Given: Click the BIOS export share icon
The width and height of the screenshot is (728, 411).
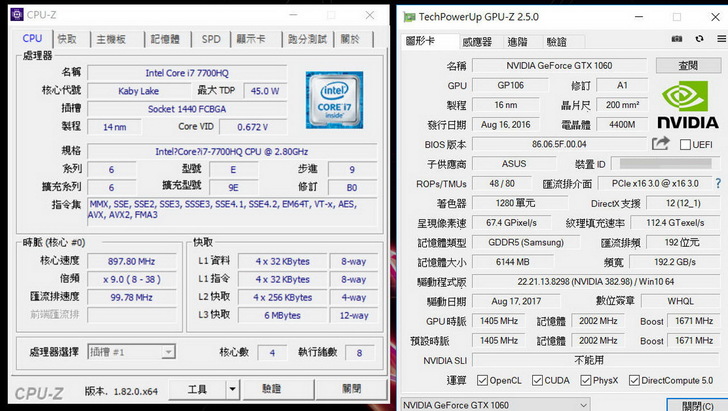Looking at the screenshot, I should pos(660,144).
